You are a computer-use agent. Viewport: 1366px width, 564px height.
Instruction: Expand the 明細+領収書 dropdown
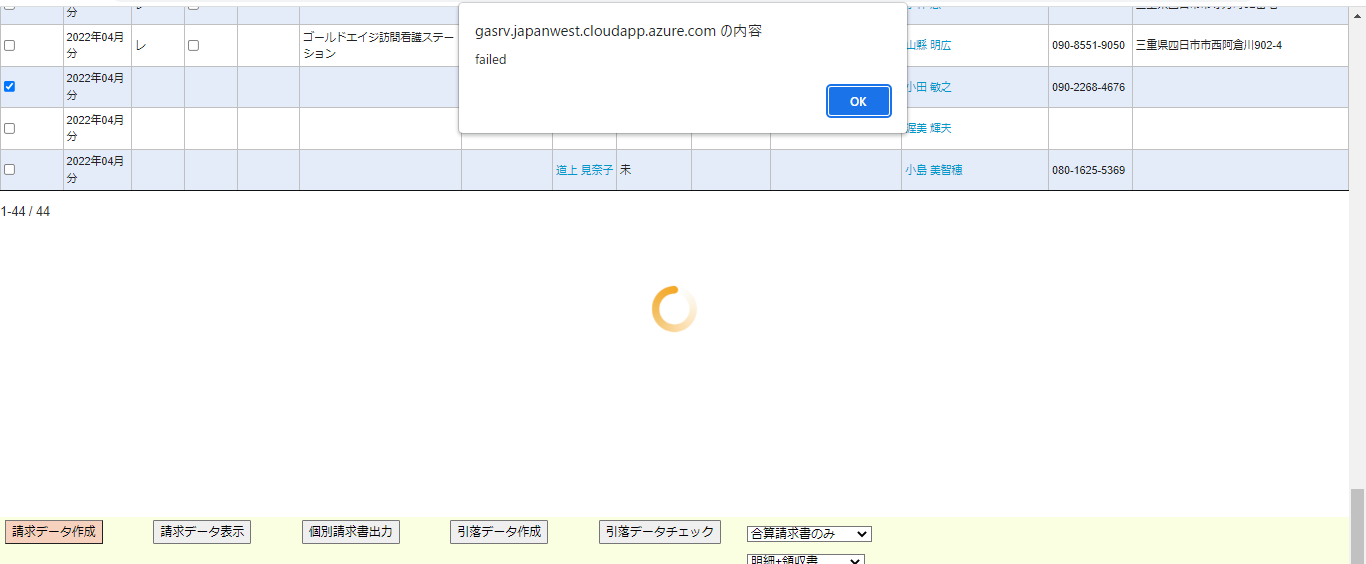coord(806,559)
